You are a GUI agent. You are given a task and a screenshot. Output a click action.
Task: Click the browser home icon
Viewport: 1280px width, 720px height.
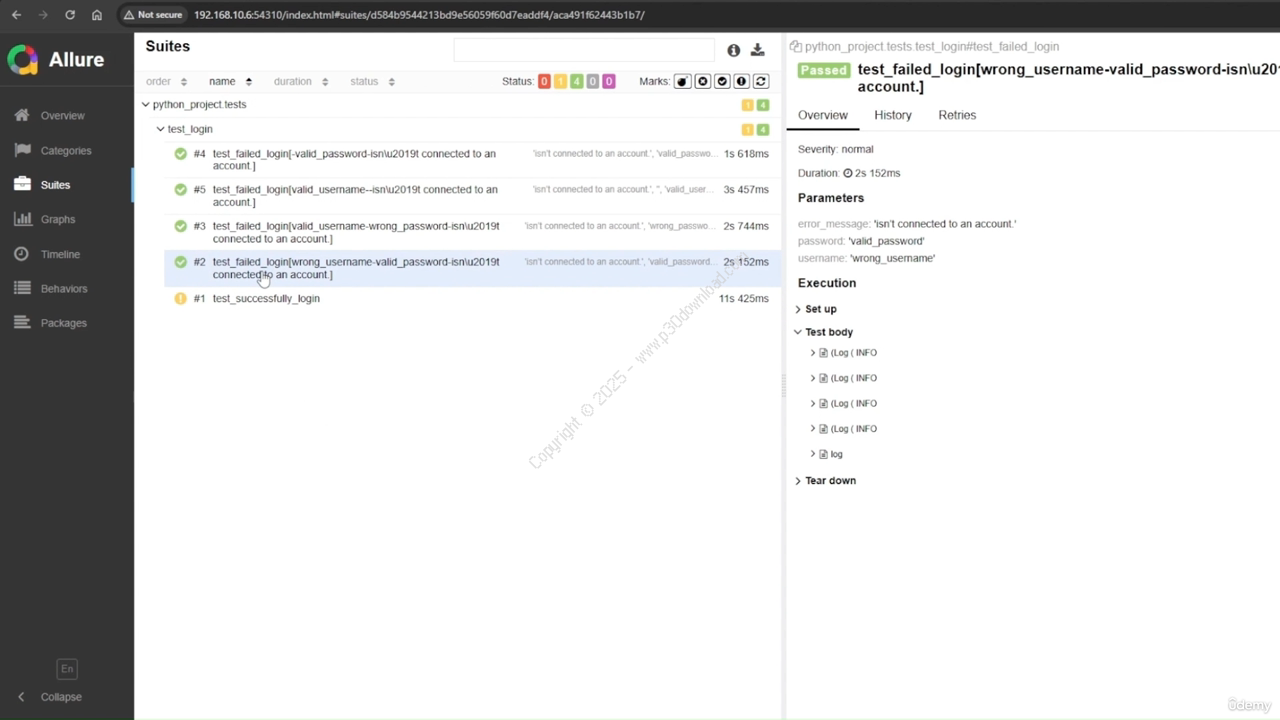click(x=97, y=15)
